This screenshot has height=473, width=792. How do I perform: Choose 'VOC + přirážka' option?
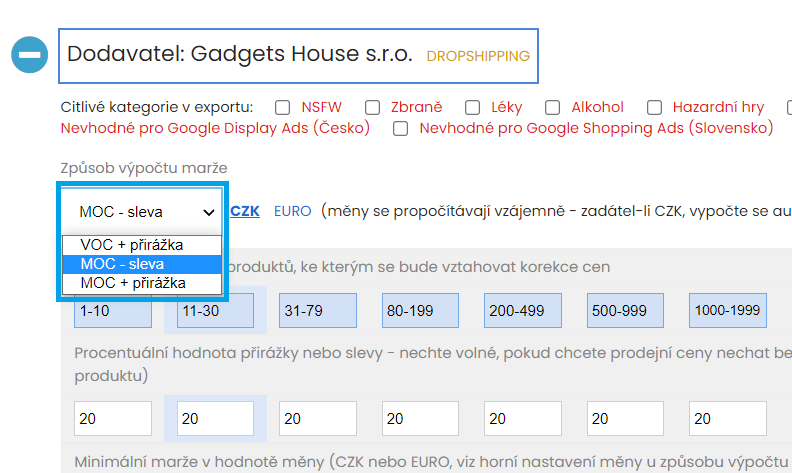coord(140,245)
